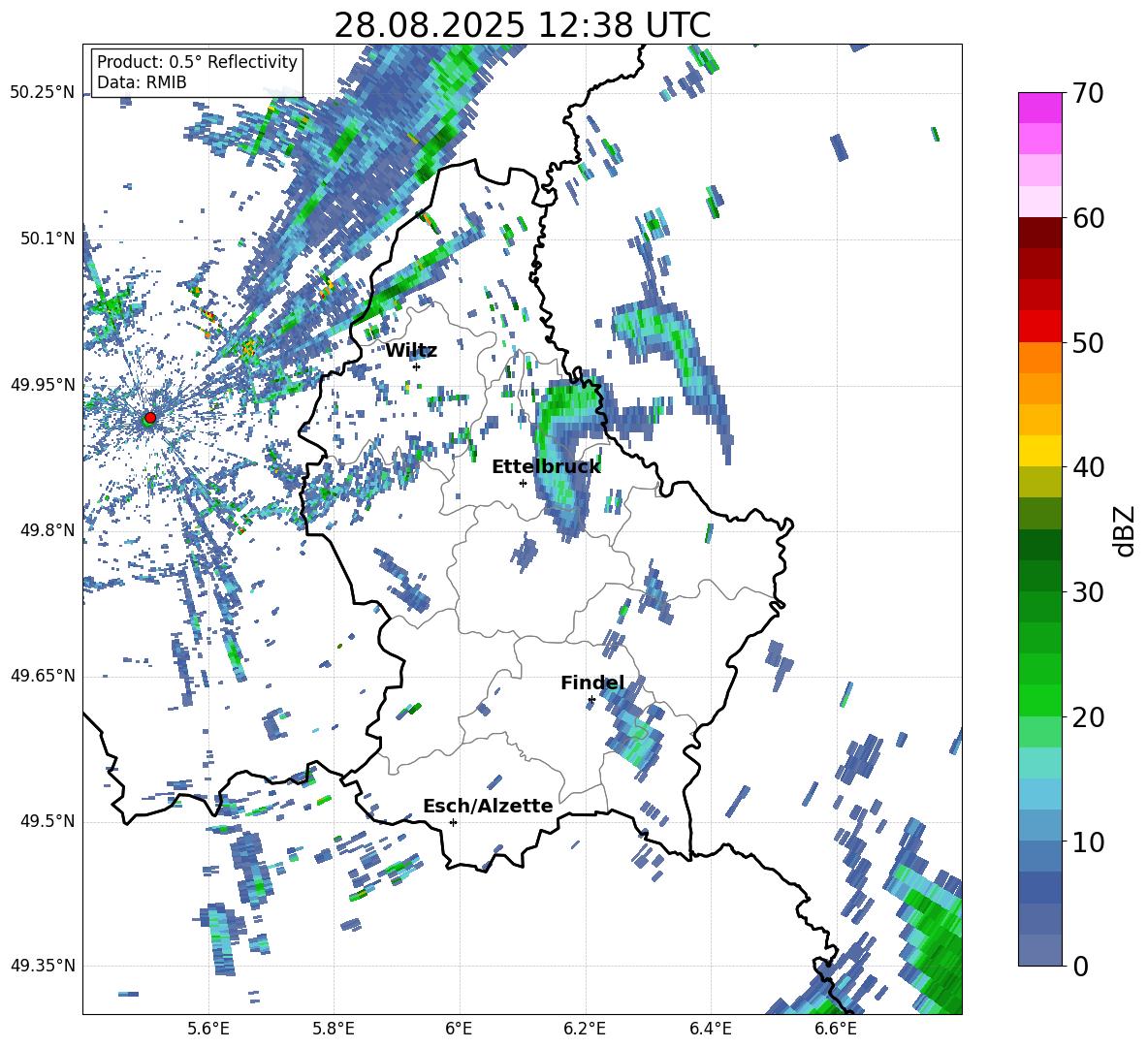Click the Ettelbruck city label

tap(546, 467)
